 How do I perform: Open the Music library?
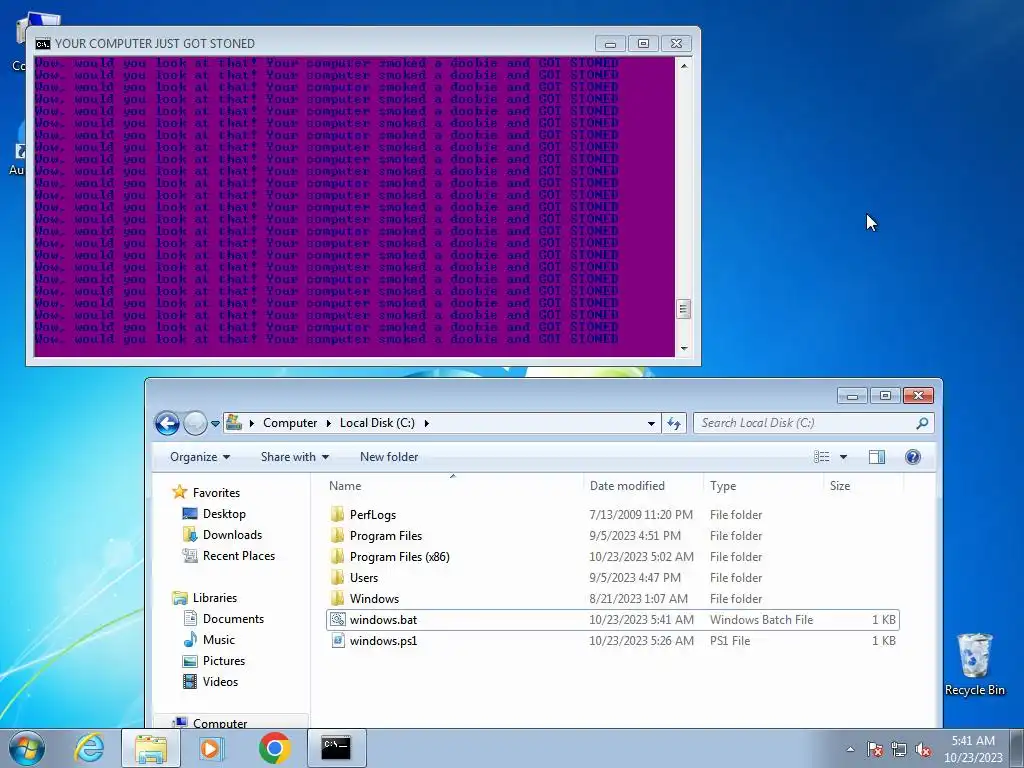click(218, 639)
